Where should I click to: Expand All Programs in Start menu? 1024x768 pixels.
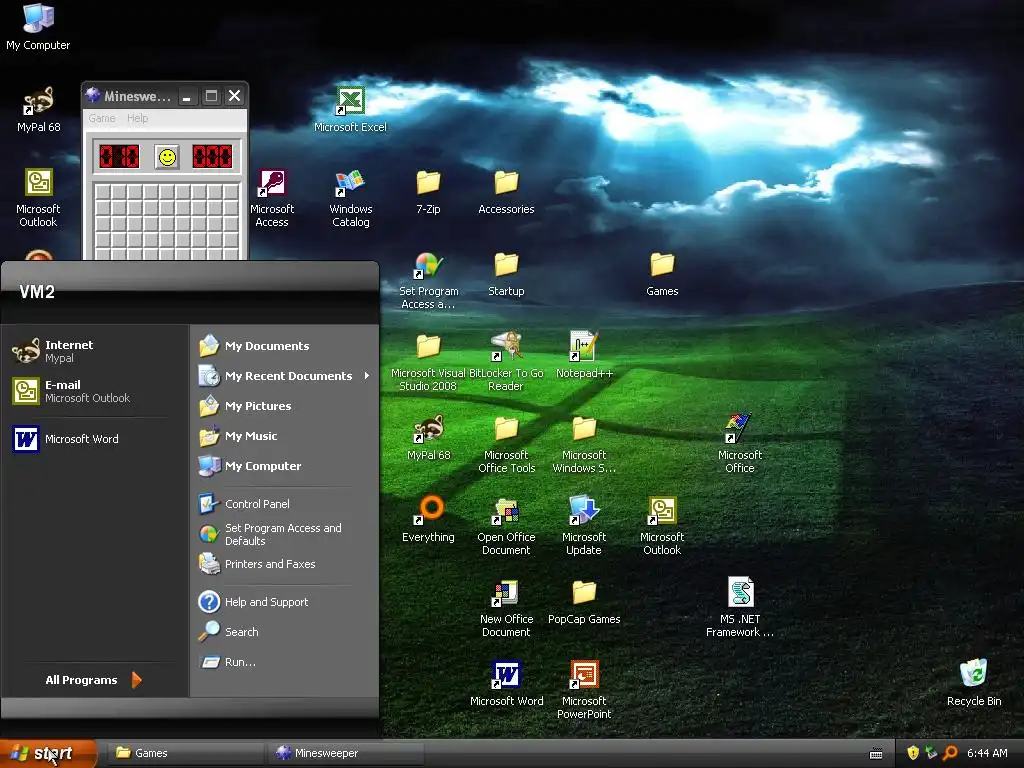click(93, 680)
